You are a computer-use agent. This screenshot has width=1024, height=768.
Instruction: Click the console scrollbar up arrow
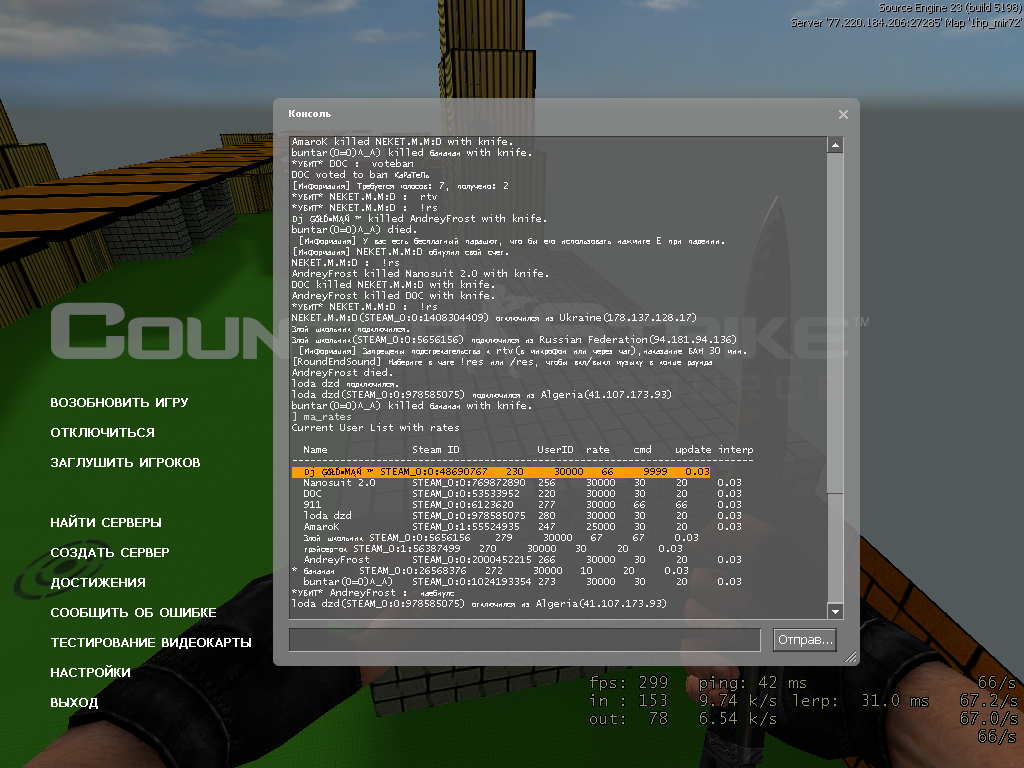[x=835, y=145]
